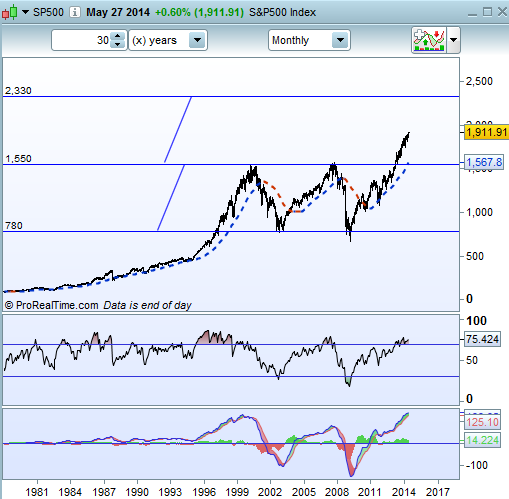Click the 2014 date axis label
This screenshot has width=509, height=499.
404,492
